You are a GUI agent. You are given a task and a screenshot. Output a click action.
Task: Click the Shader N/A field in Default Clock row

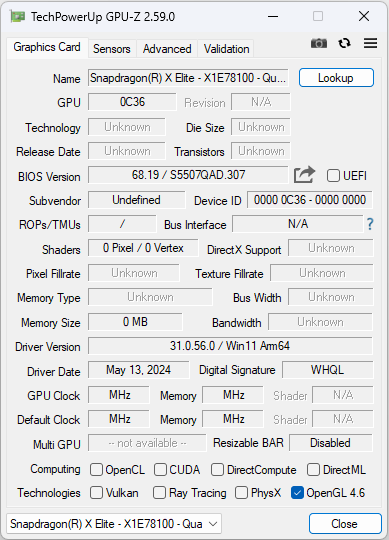click(343, 419)
